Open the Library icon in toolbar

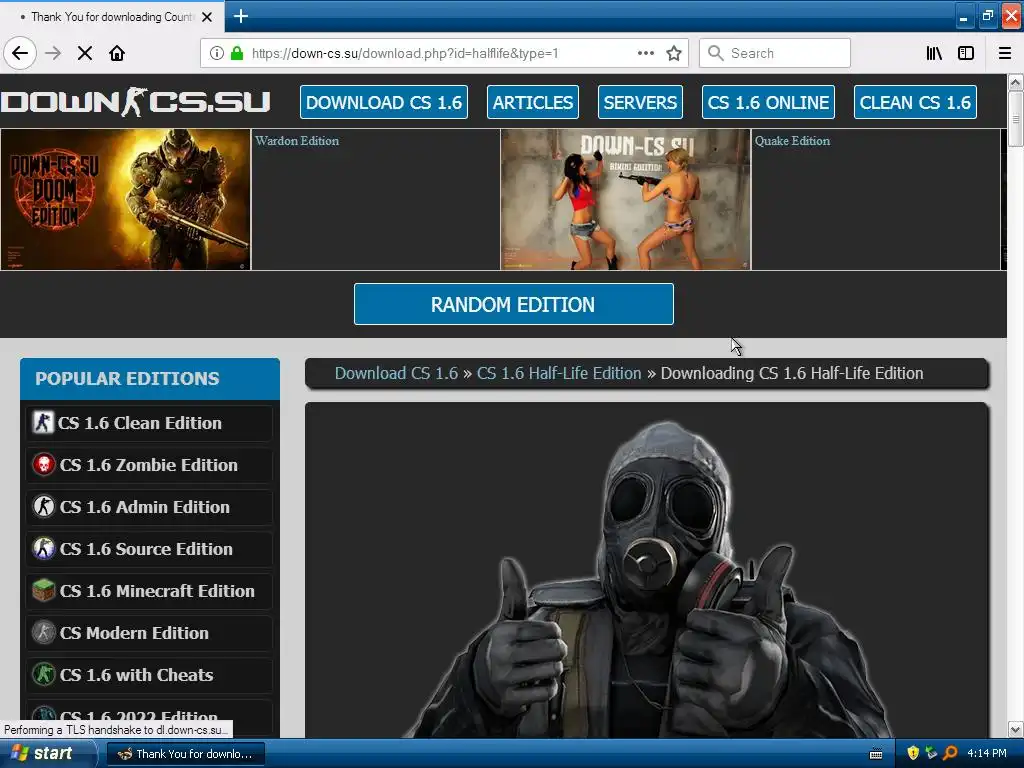[x=934, y=53]
